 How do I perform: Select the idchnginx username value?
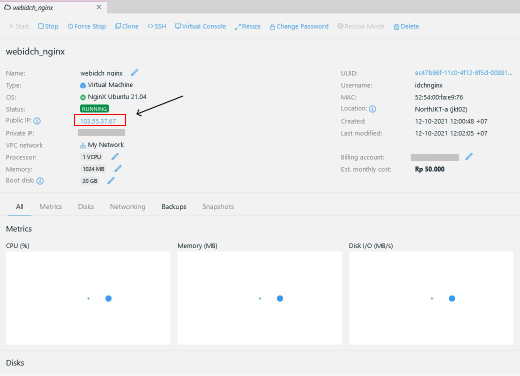click(428, 85)
